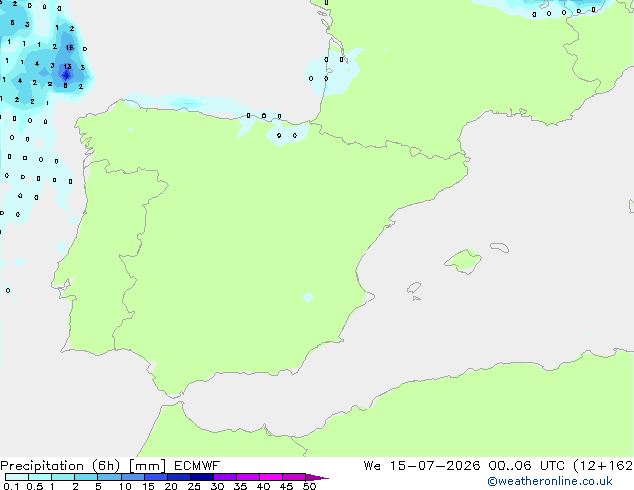Click the dark blue precipitation maximum spot
This screenshot has width=634, height=490.
[x=66, y=75]
